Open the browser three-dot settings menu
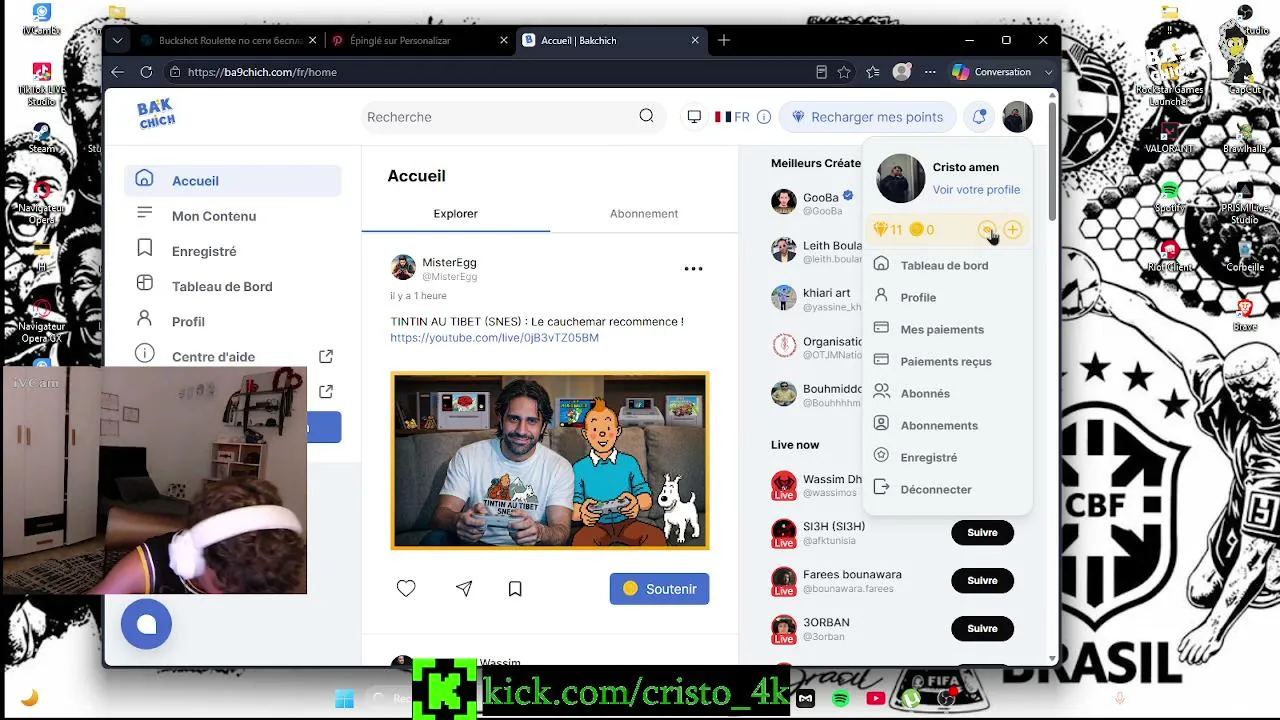The image size is (1280, 720). (930, 72)
